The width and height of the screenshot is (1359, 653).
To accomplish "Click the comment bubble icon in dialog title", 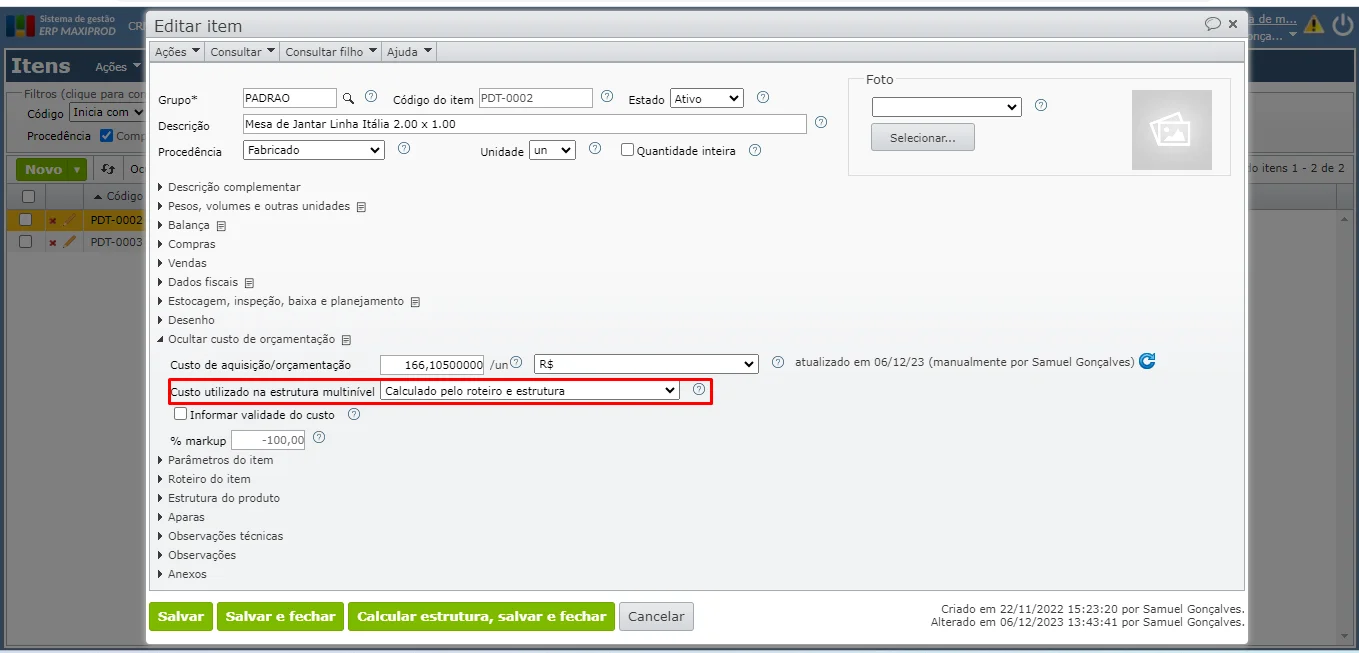I will tap(1212, 24).
